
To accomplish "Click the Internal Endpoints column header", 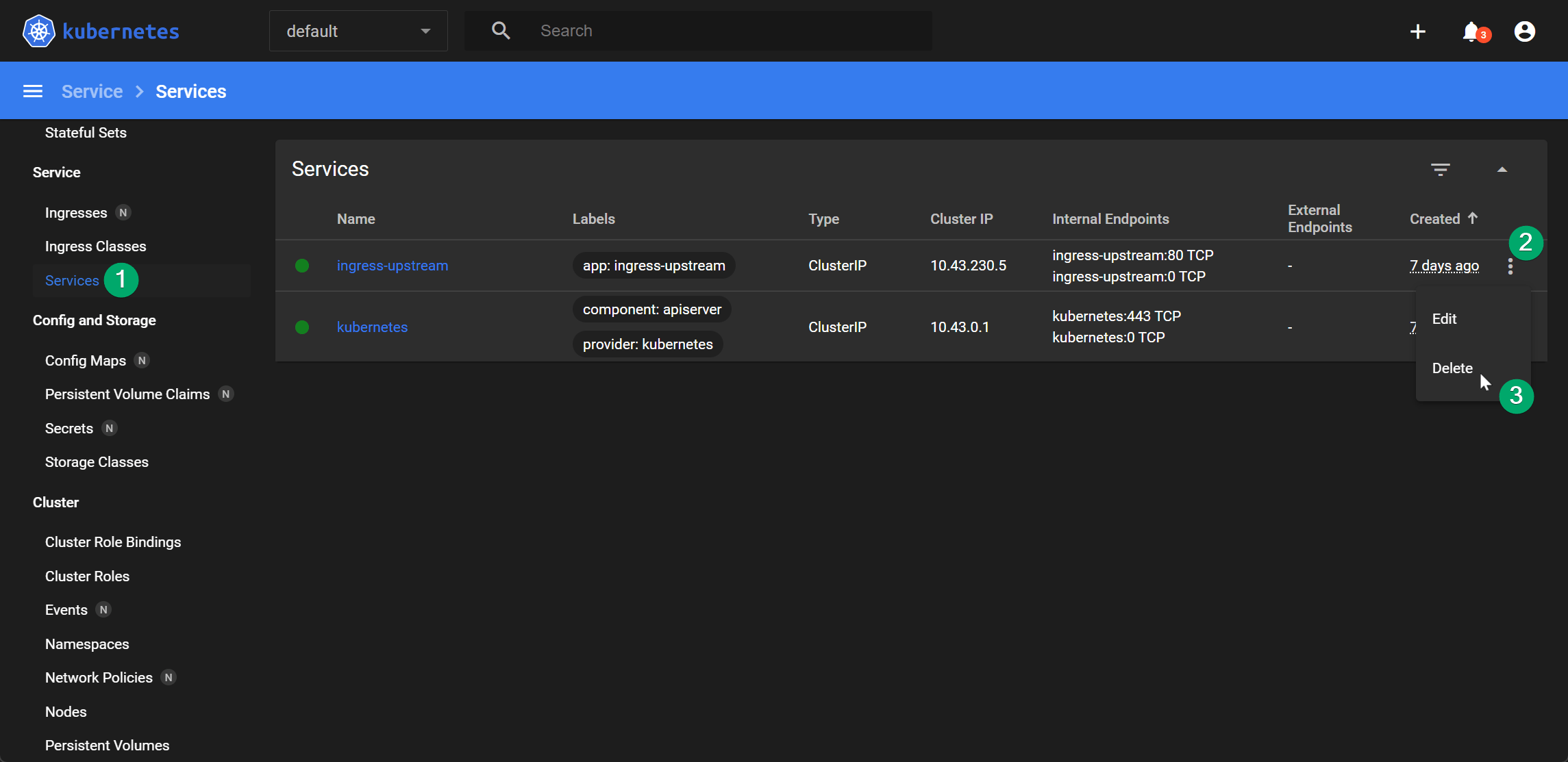I will pos(1110,219).
